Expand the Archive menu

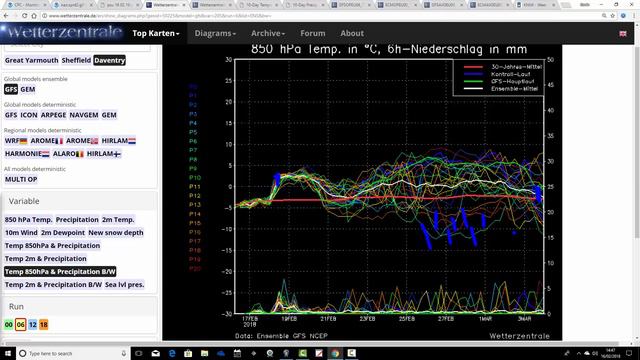click(x=268, y=33)
